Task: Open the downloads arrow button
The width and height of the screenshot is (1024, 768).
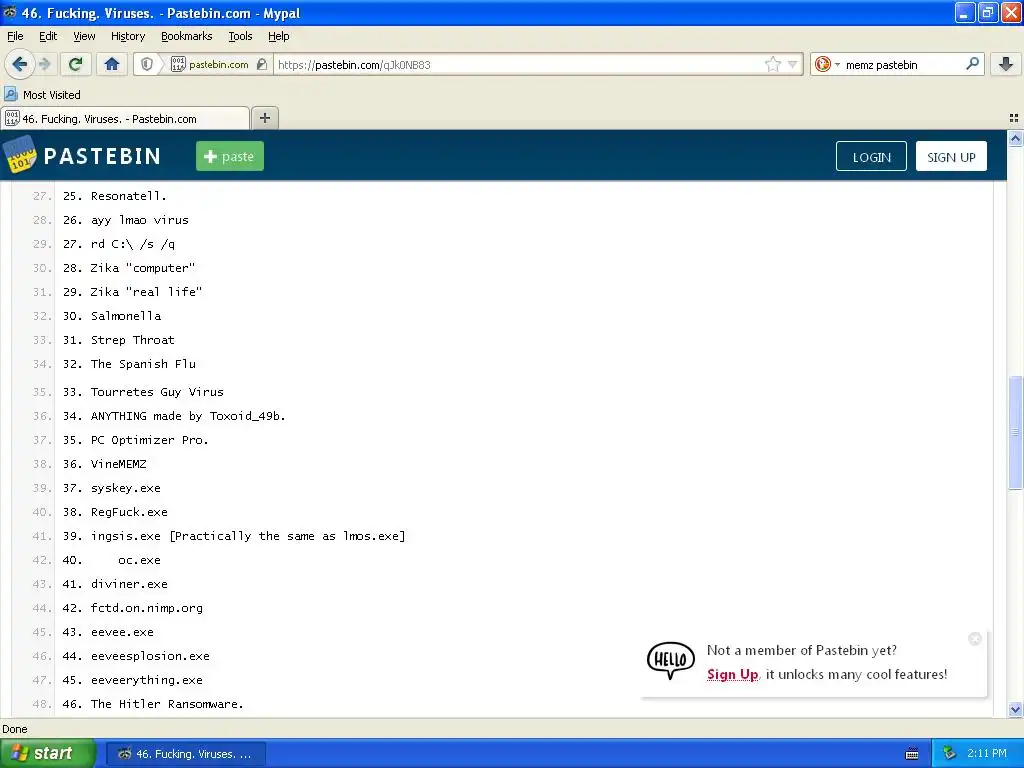Action: pyautogui.click(x=1006, y=64)
